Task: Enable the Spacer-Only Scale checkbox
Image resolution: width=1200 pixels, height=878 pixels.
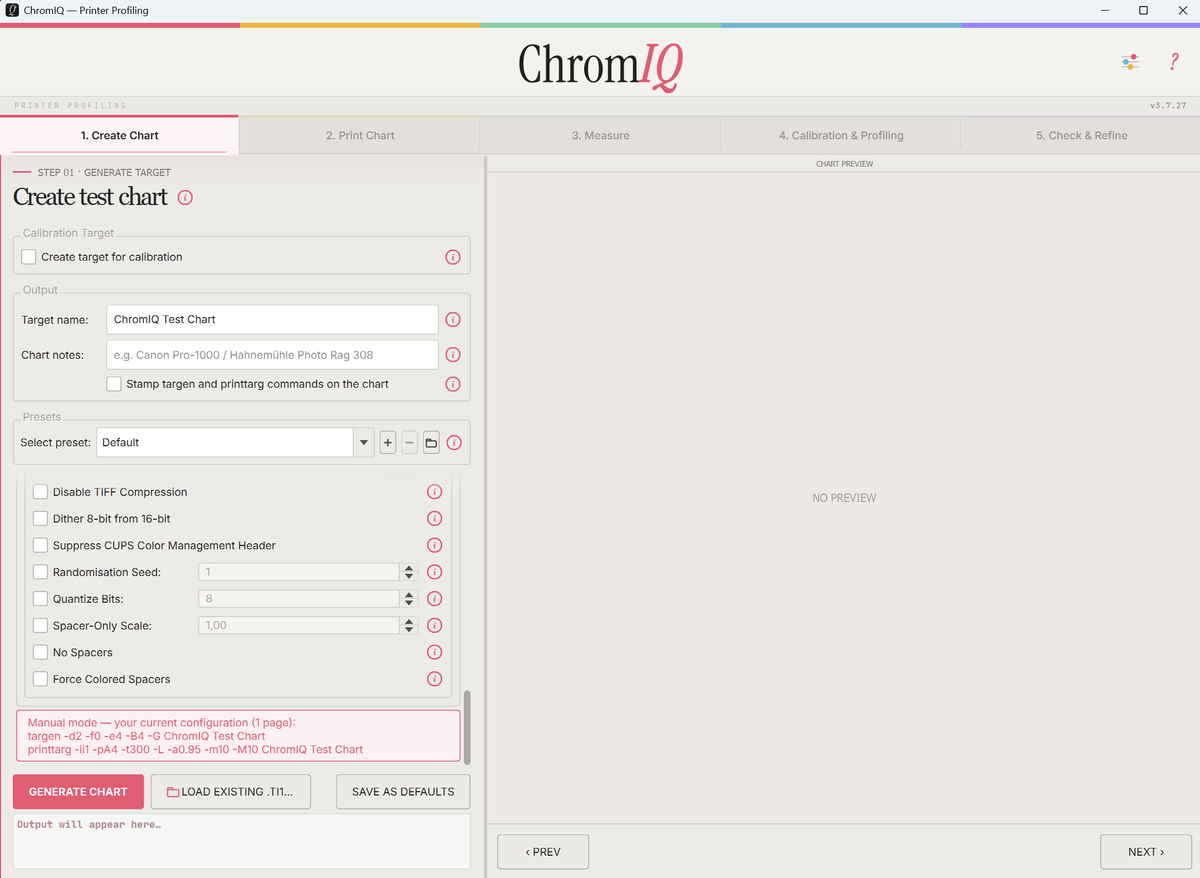Action: 41,626
